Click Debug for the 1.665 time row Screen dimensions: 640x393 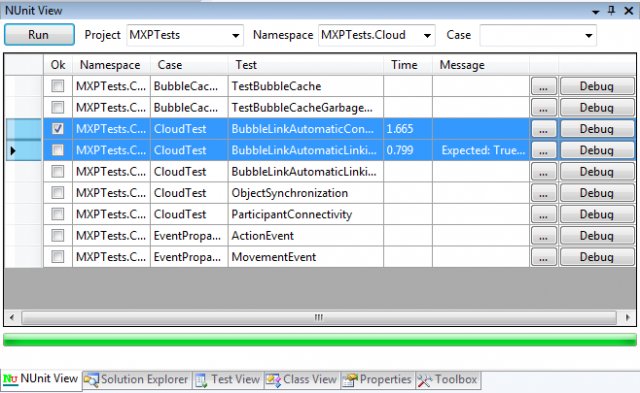click(x=597, y=129)
